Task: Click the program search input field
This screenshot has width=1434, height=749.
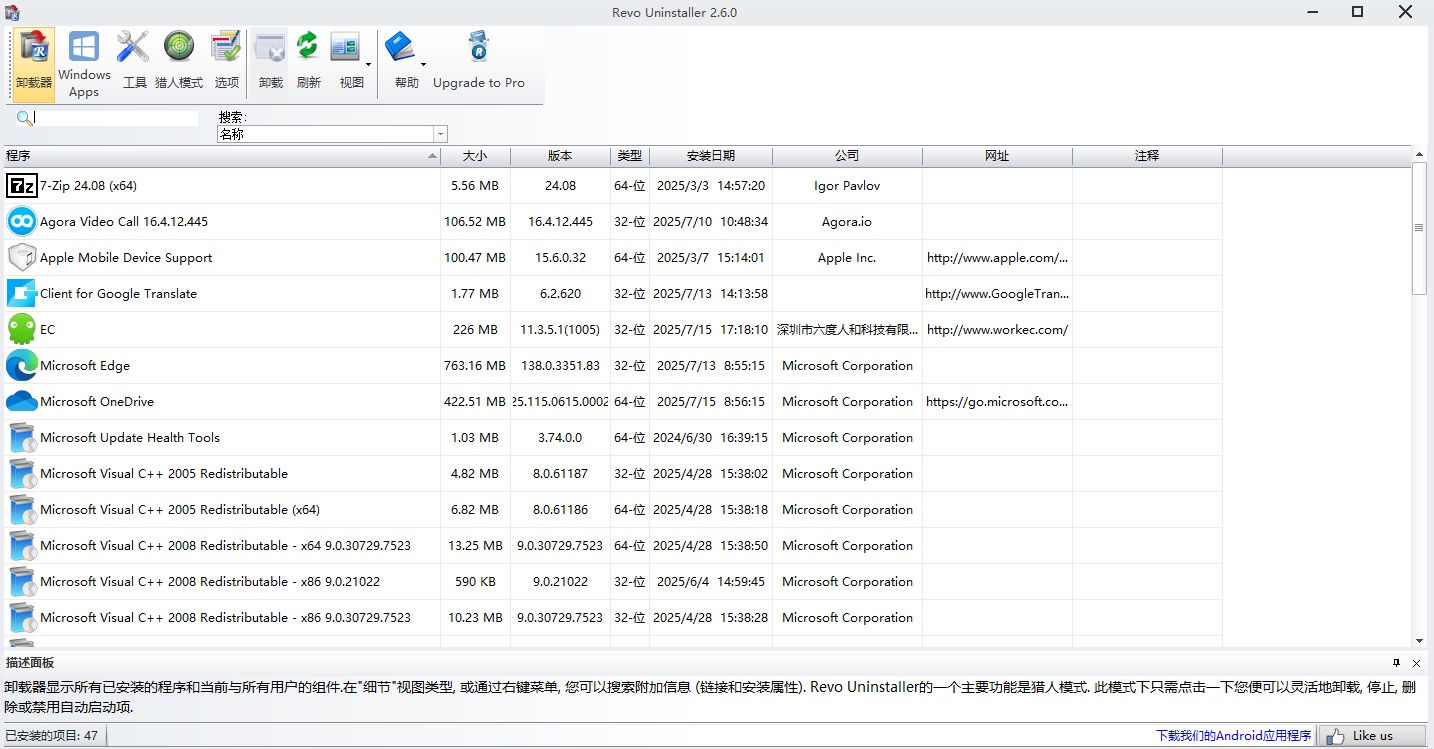Action: [116, 118]
